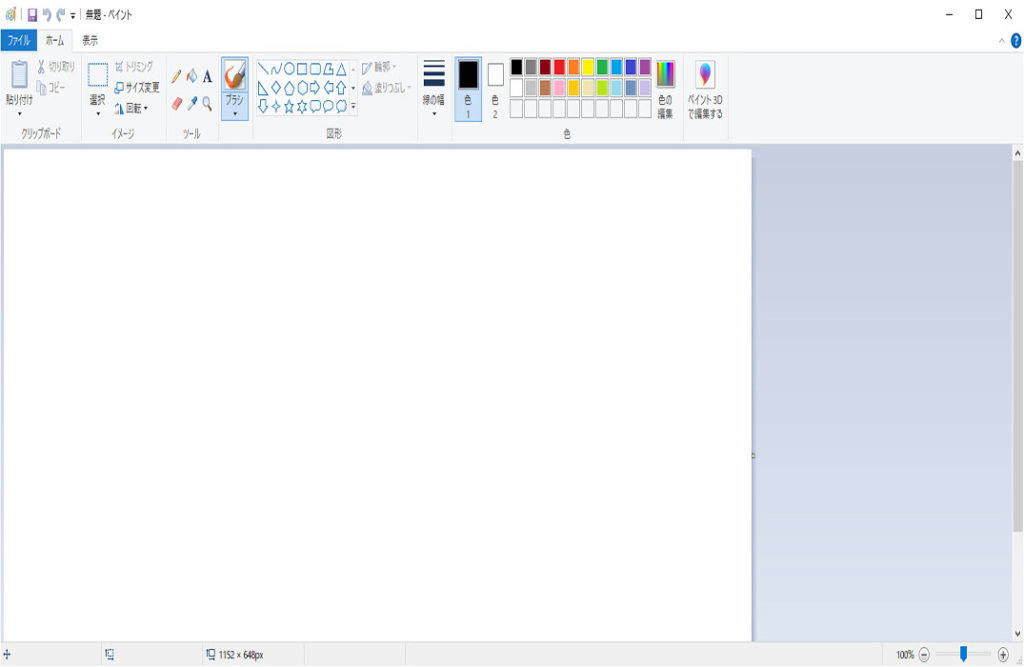Open the 線の幅 line width dropdown
Viewport: 1024px width, 667px height.
click(x=433, y=90)
